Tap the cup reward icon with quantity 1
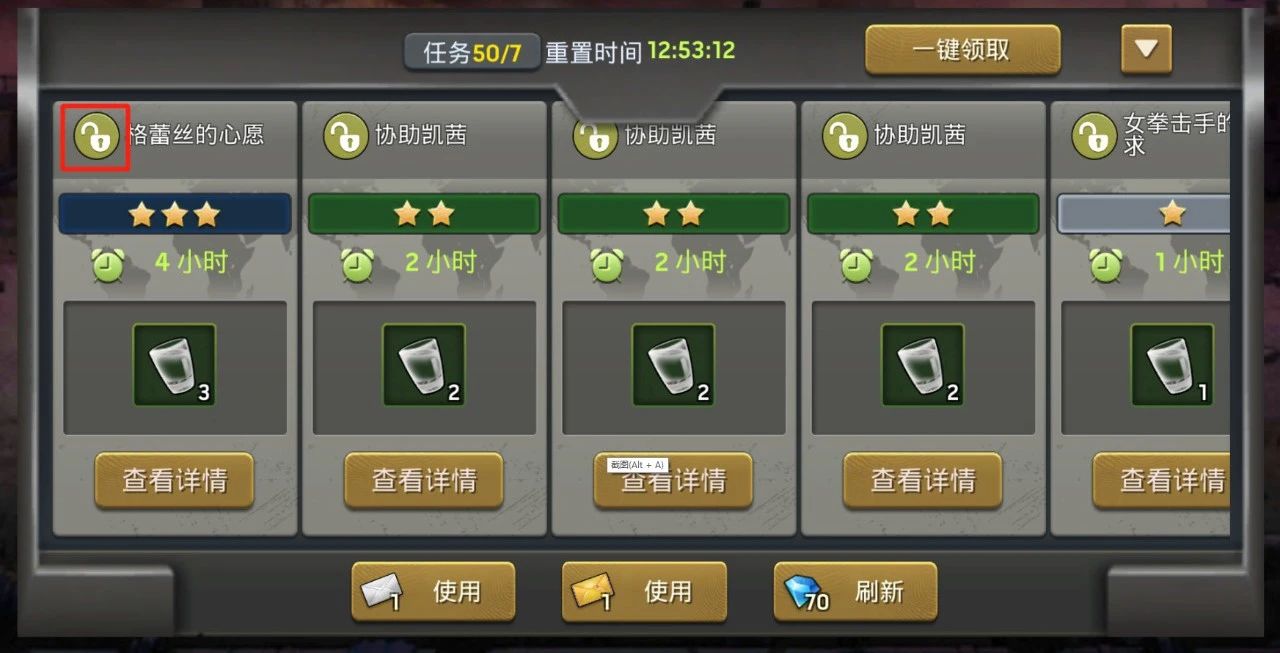 coord(1172,365)
